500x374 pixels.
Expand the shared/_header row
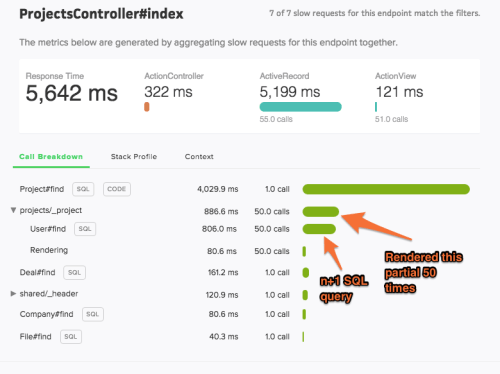tap(13, 294)
